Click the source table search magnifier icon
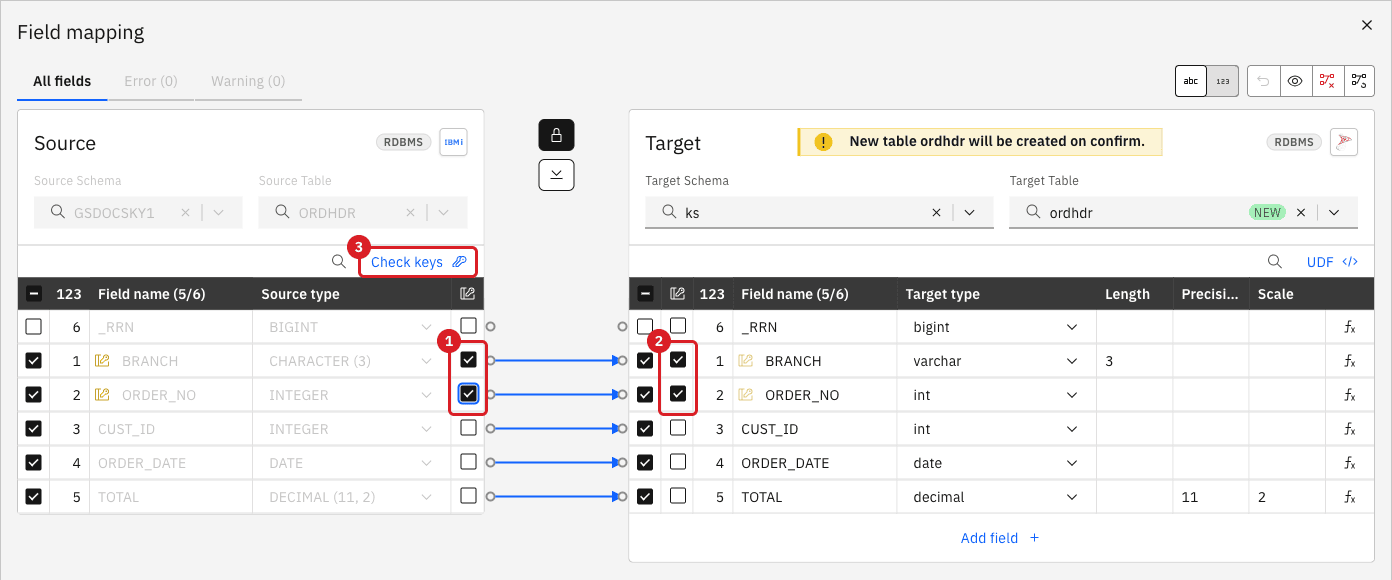1392x580 pixels. (x=339, y=262)
